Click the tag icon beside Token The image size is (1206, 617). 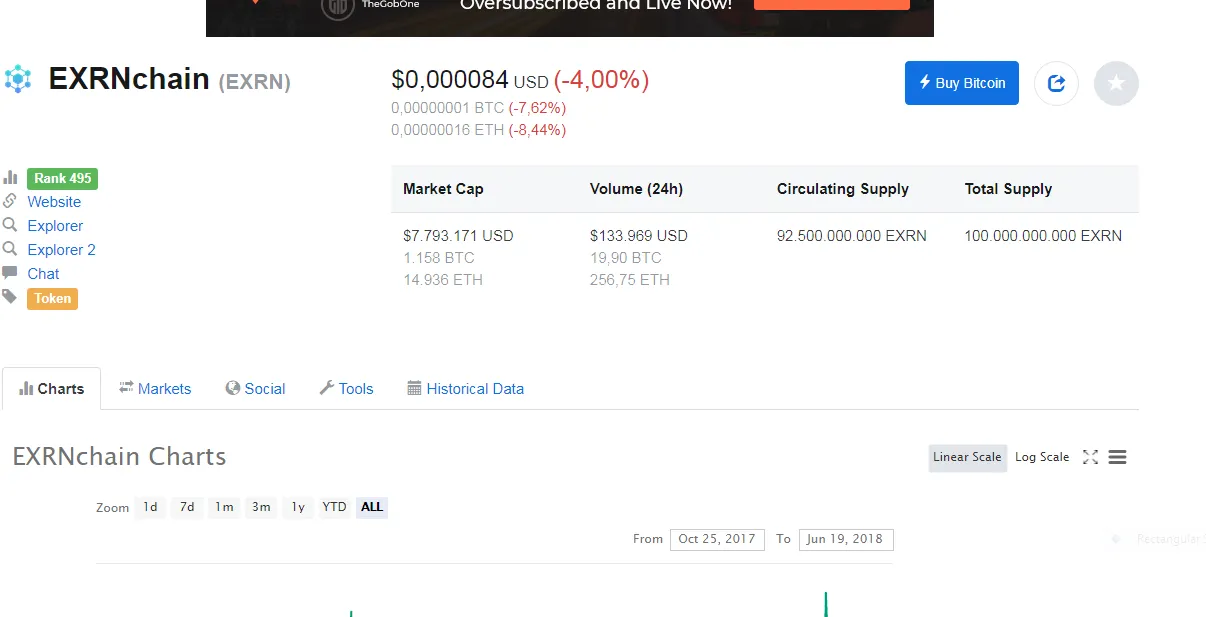pos(10,297)
